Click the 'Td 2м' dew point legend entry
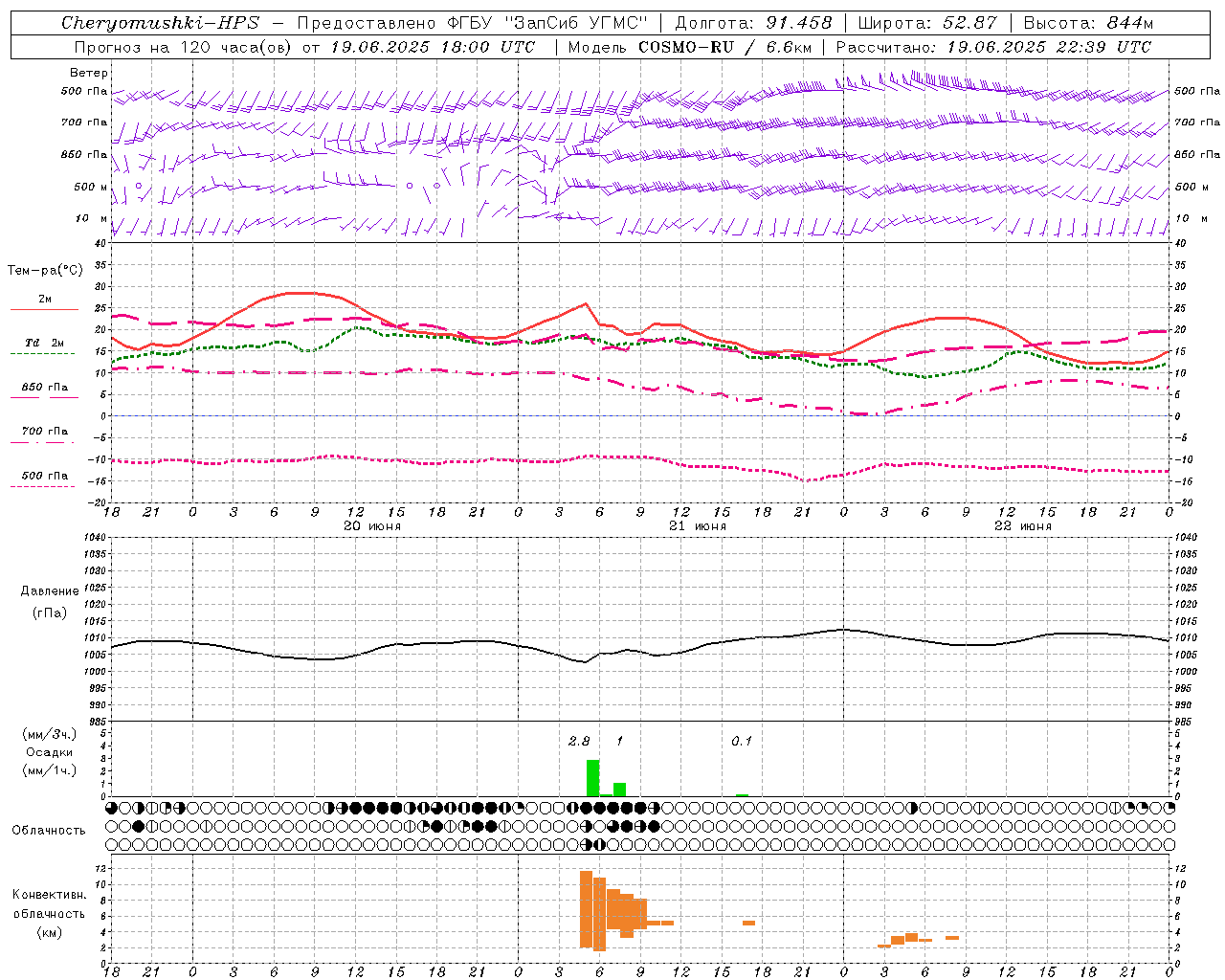The height and width of the screenshot is (980, 1225). tap(44, 343)
